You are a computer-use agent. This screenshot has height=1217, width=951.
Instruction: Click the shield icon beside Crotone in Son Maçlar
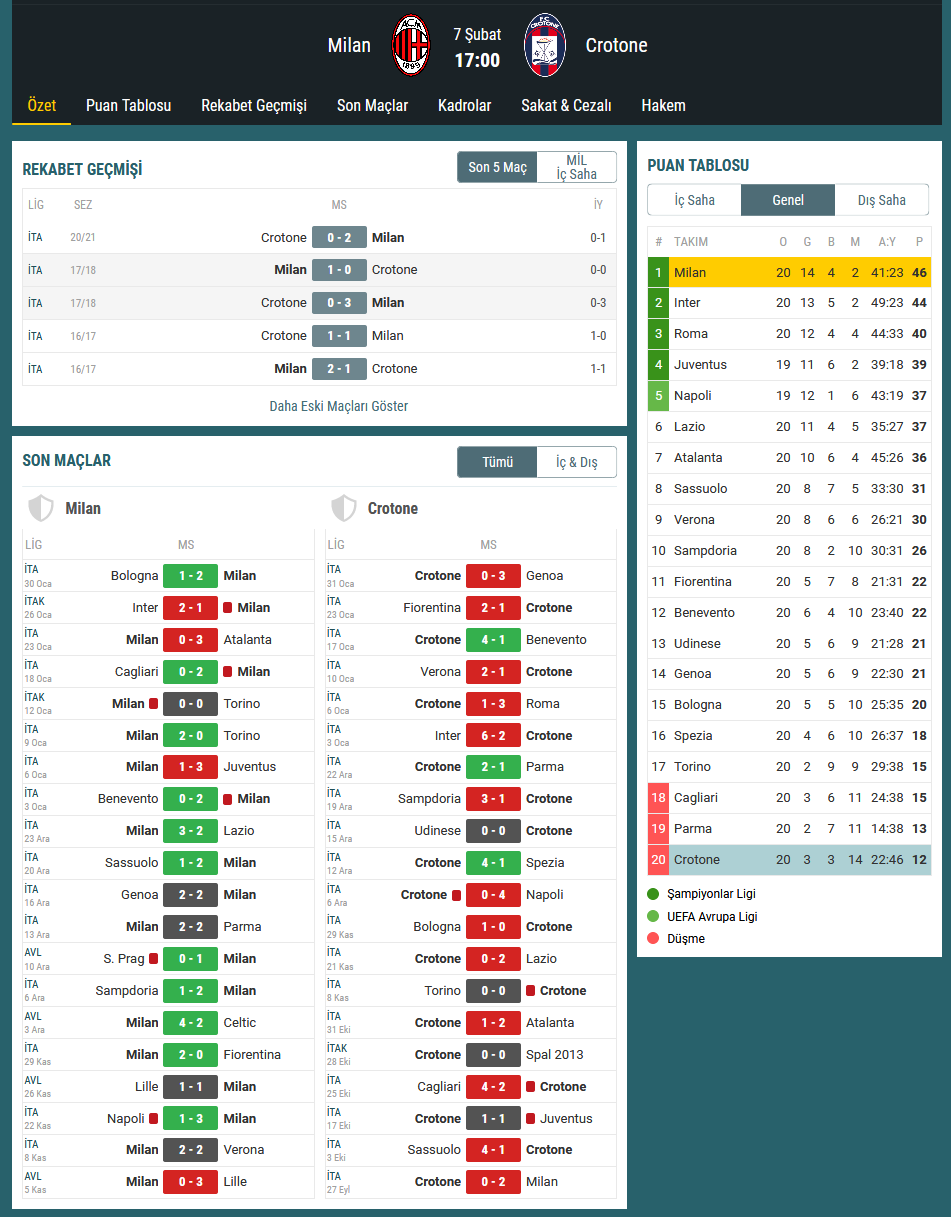(344, 508)
